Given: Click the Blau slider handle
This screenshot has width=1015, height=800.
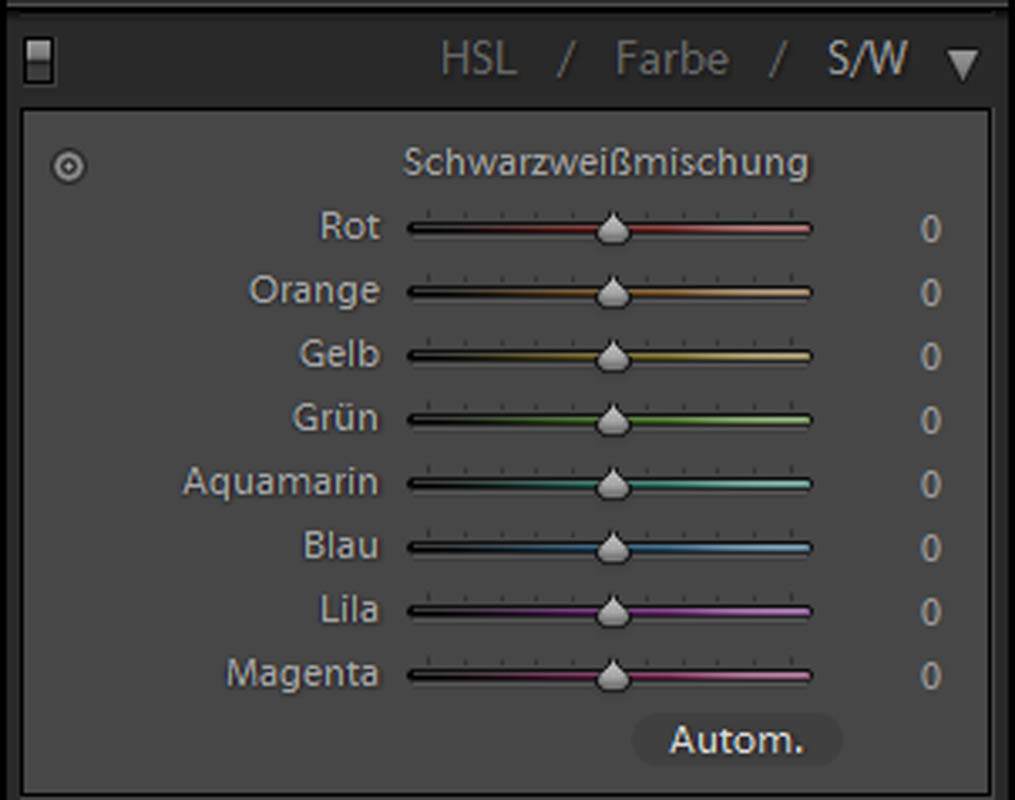Looking at the screenshot, I should (613, 549).
